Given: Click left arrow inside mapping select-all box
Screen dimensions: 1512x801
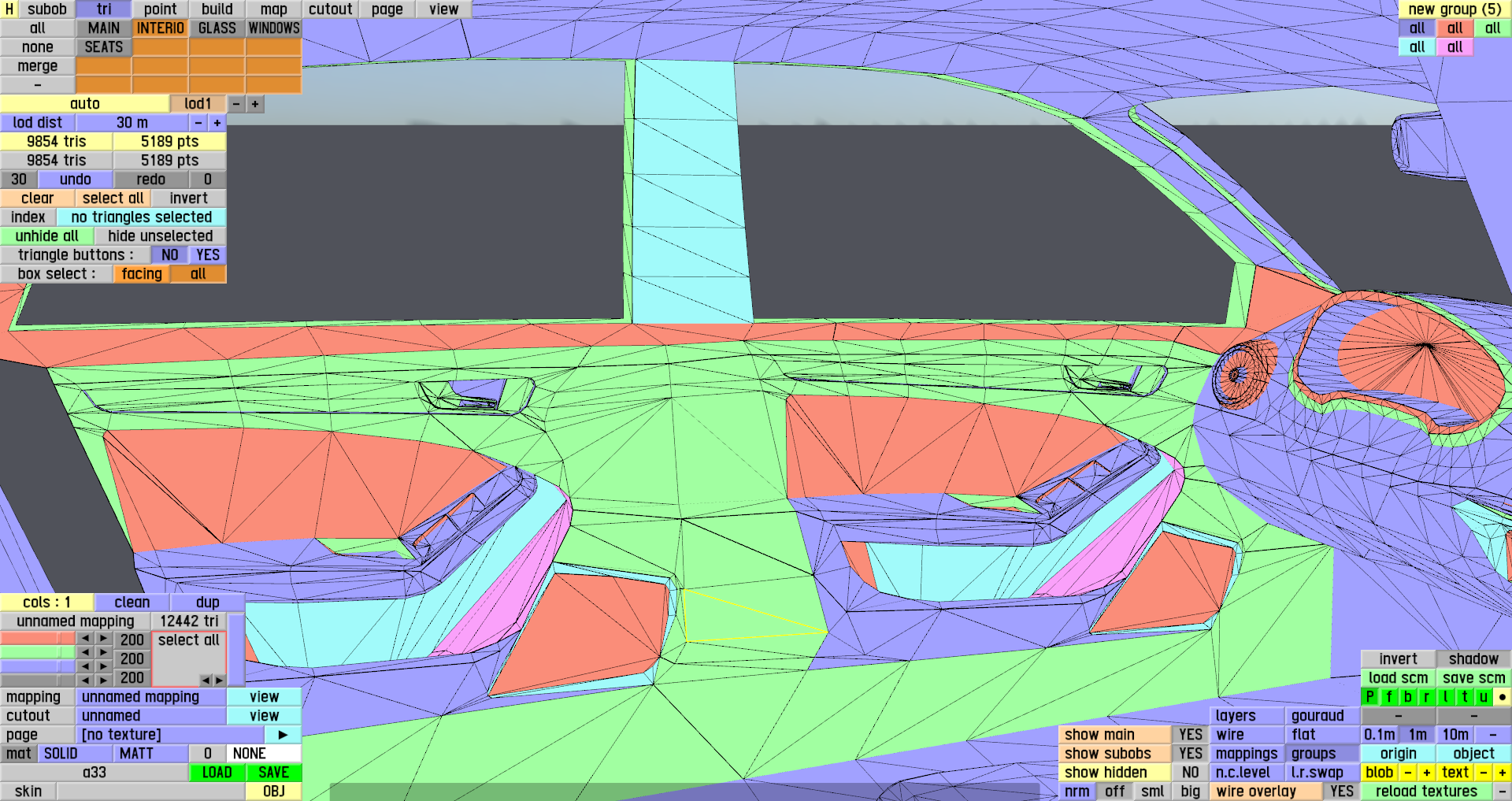Looking at the screenshot, I should pyautogui.click(x=205, y=680).
